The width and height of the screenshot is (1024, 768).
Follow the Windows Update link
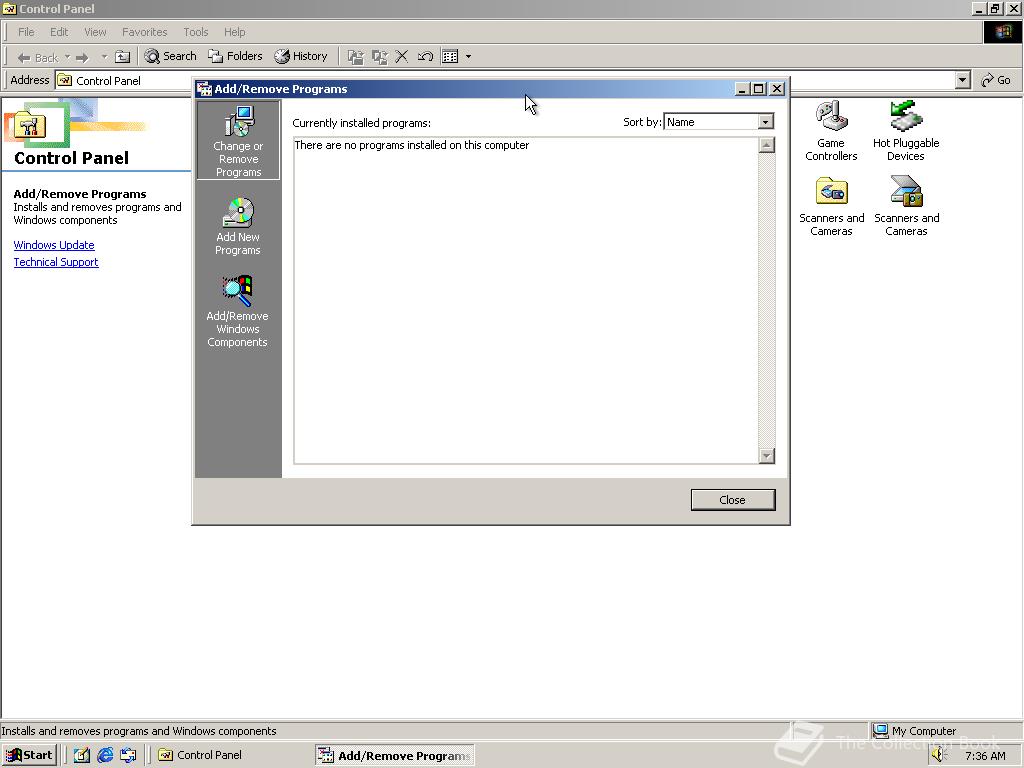point(54,245)
